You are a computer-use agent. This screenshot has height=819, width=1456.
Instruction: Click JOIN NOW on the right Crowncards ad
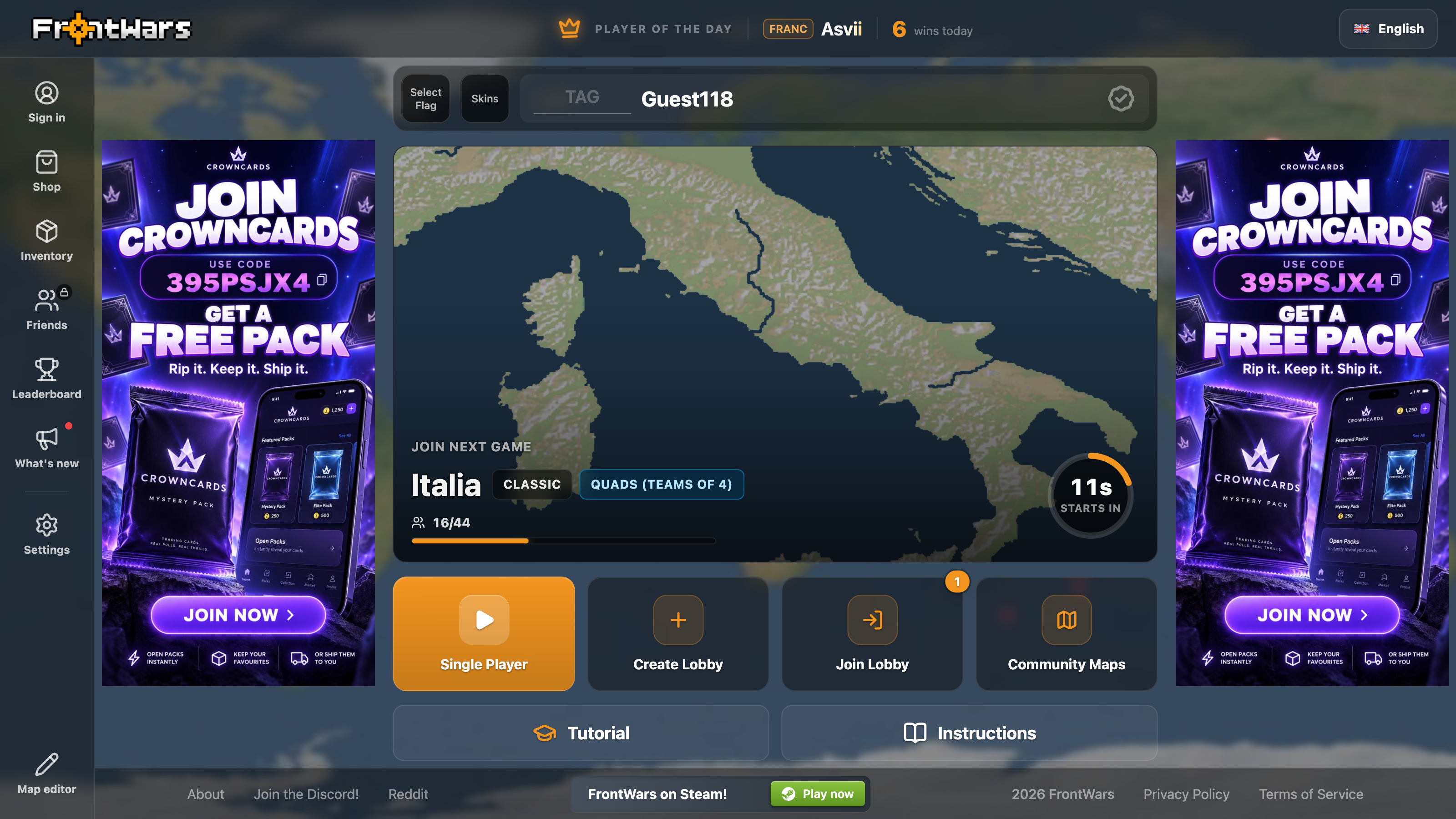(x=1312, y=615)
